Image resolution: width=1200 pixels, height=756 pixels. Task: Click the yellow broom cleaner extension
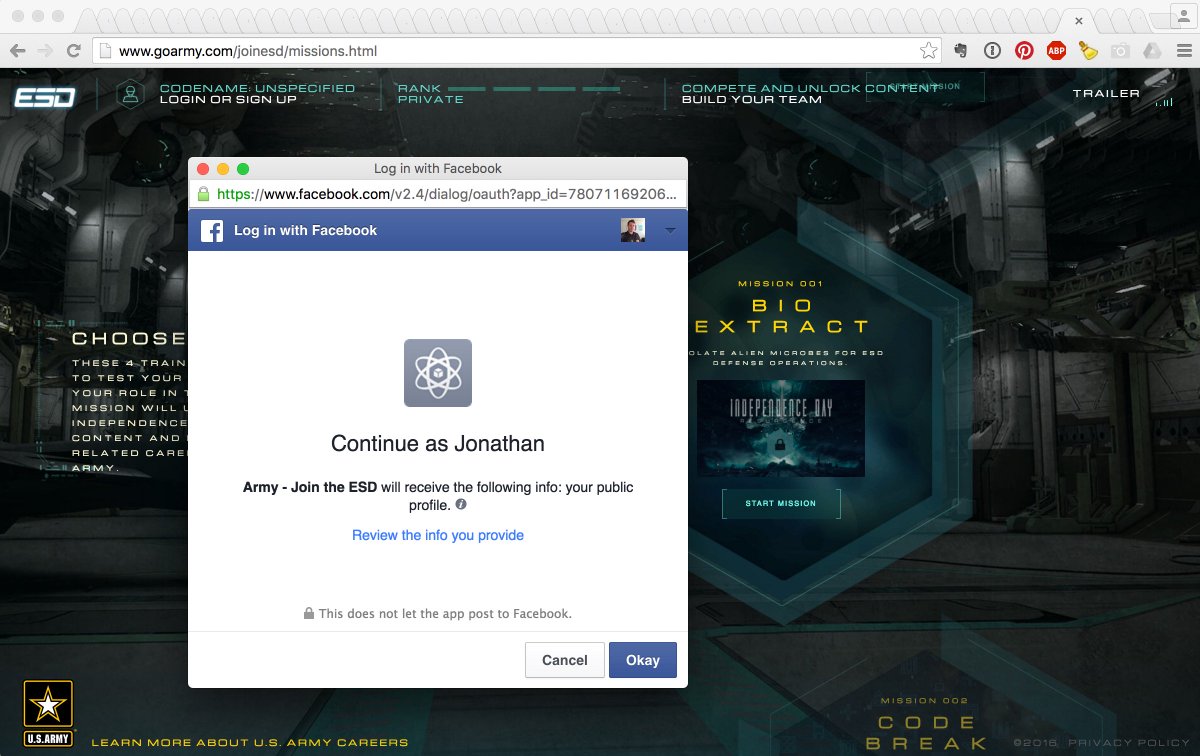(x=1088, y=50)
